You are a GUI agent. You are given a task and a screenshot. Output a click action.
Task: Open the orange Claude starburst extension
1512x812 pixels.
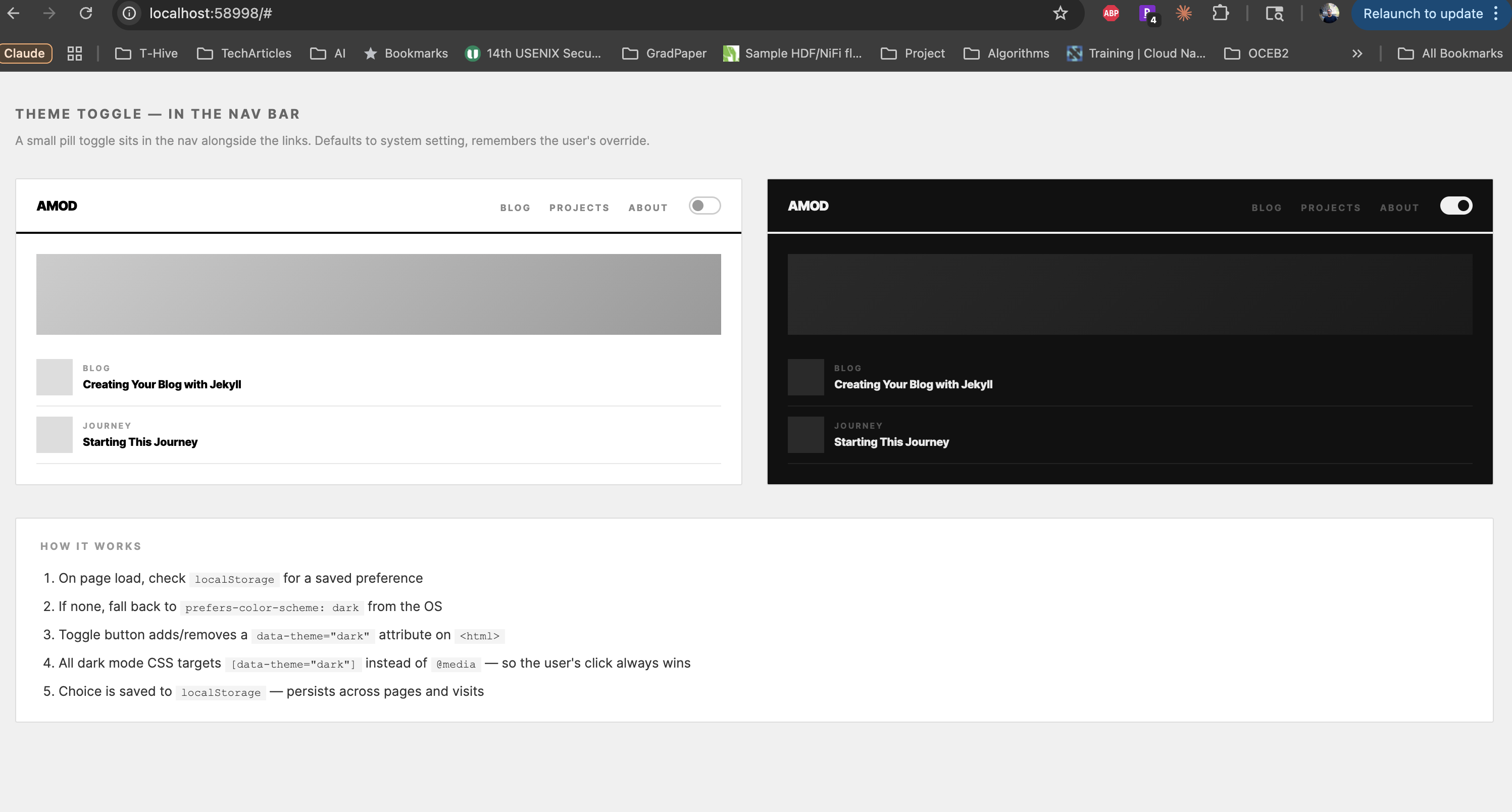pyautogui.click(x=1184, y=13)
